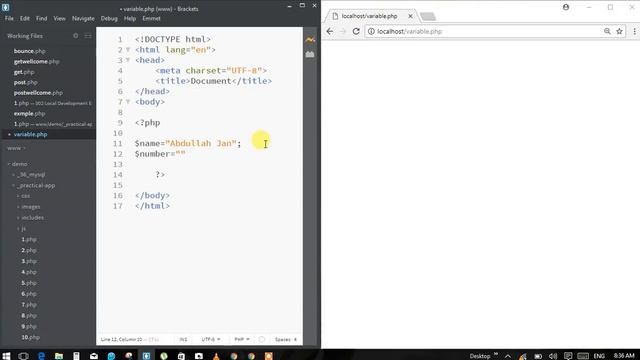Close the localhost/variable.php tab
The height and width of the screenshot is (360, 640).
click(410, 16)
